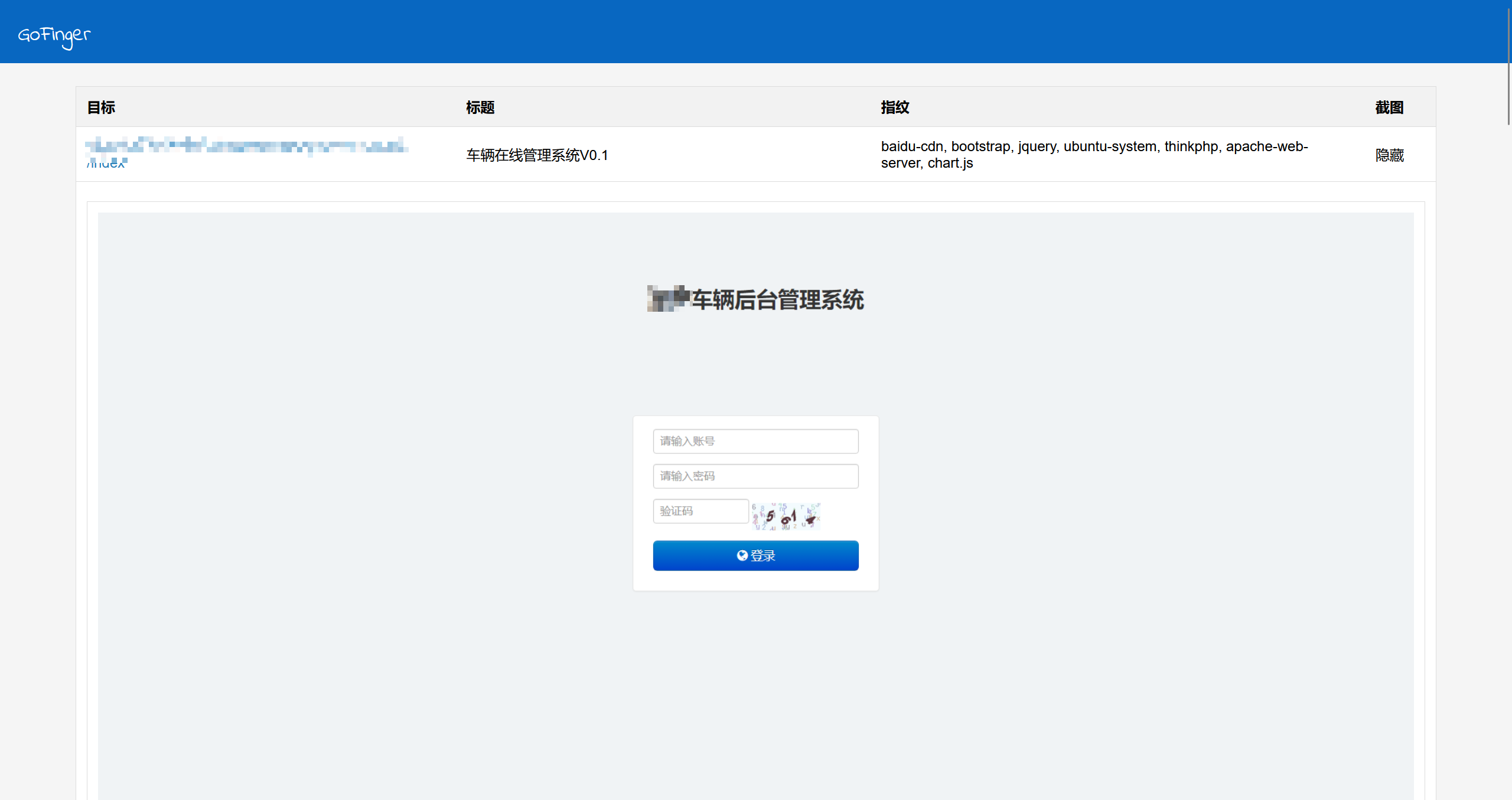Click the captcha image to refresh it
This screenshot has height=800, width=1512.
click(787, 515)
